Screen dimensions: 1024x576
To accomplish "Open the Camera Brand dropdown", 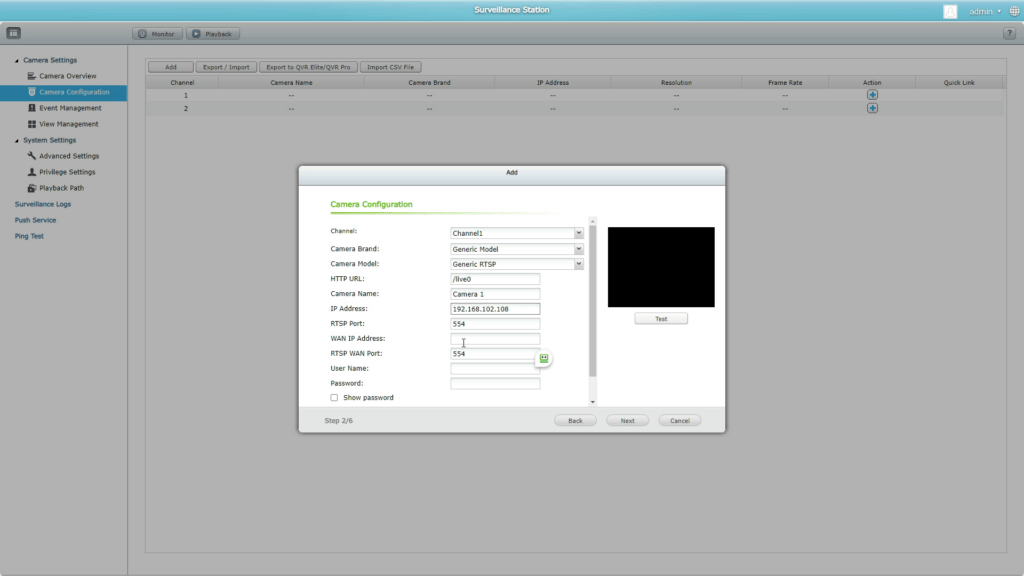I will pos(578,248).
